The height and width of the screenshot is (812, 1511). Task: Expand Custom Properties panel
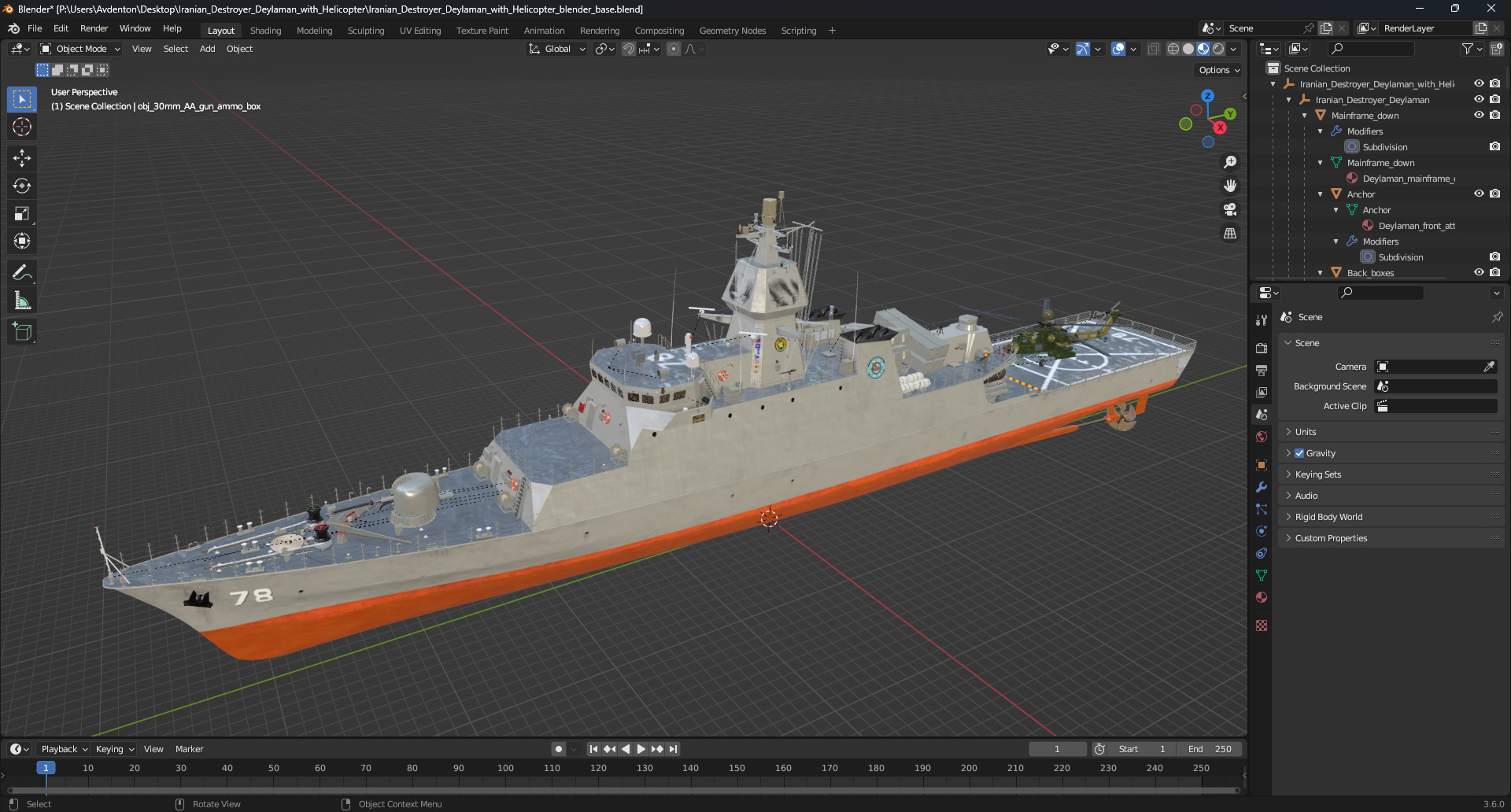[x=1390, y=538]
